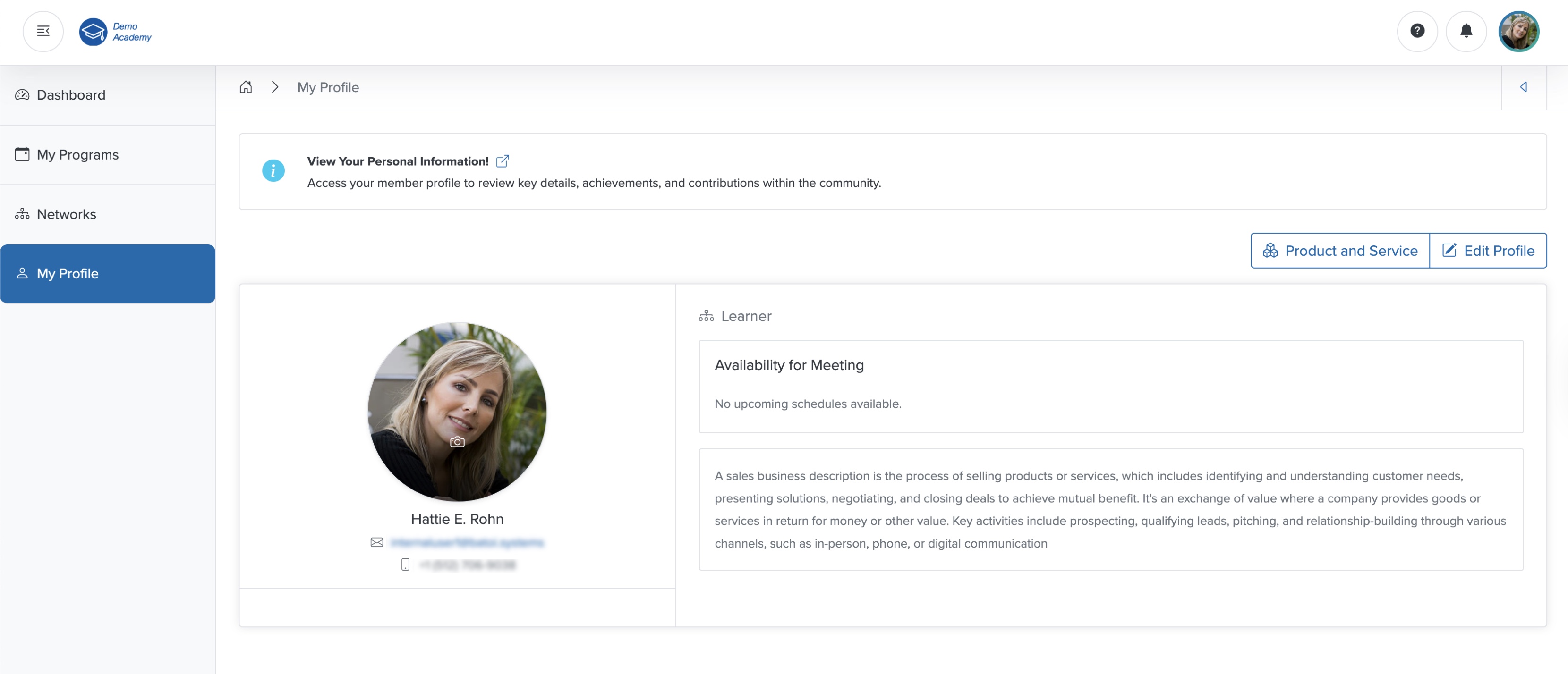1568x674 pixels.
Task: Collapse the page panel using the right arrow
Action: point(1525,87)
